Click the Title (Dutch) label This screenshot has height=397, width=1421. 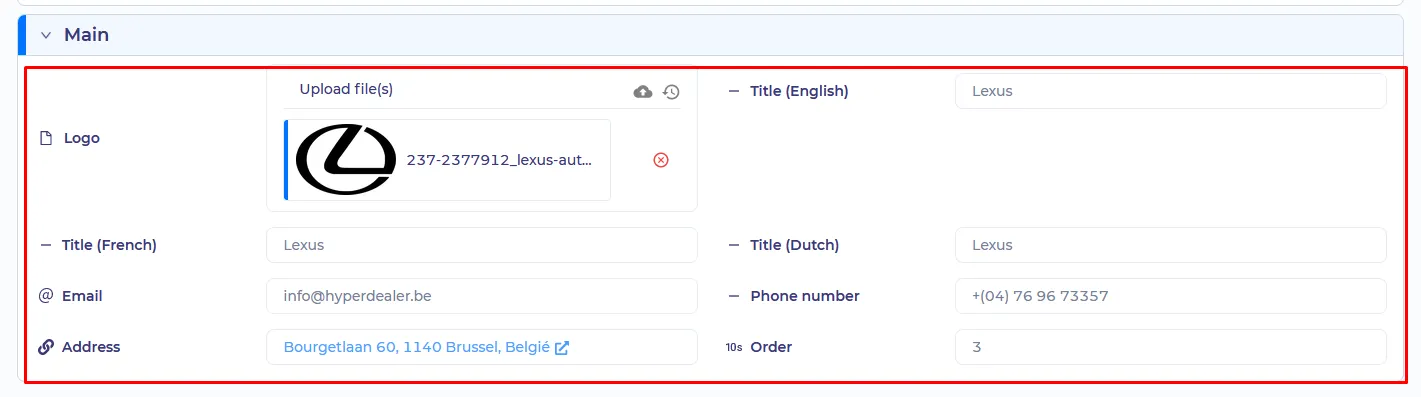795,245
